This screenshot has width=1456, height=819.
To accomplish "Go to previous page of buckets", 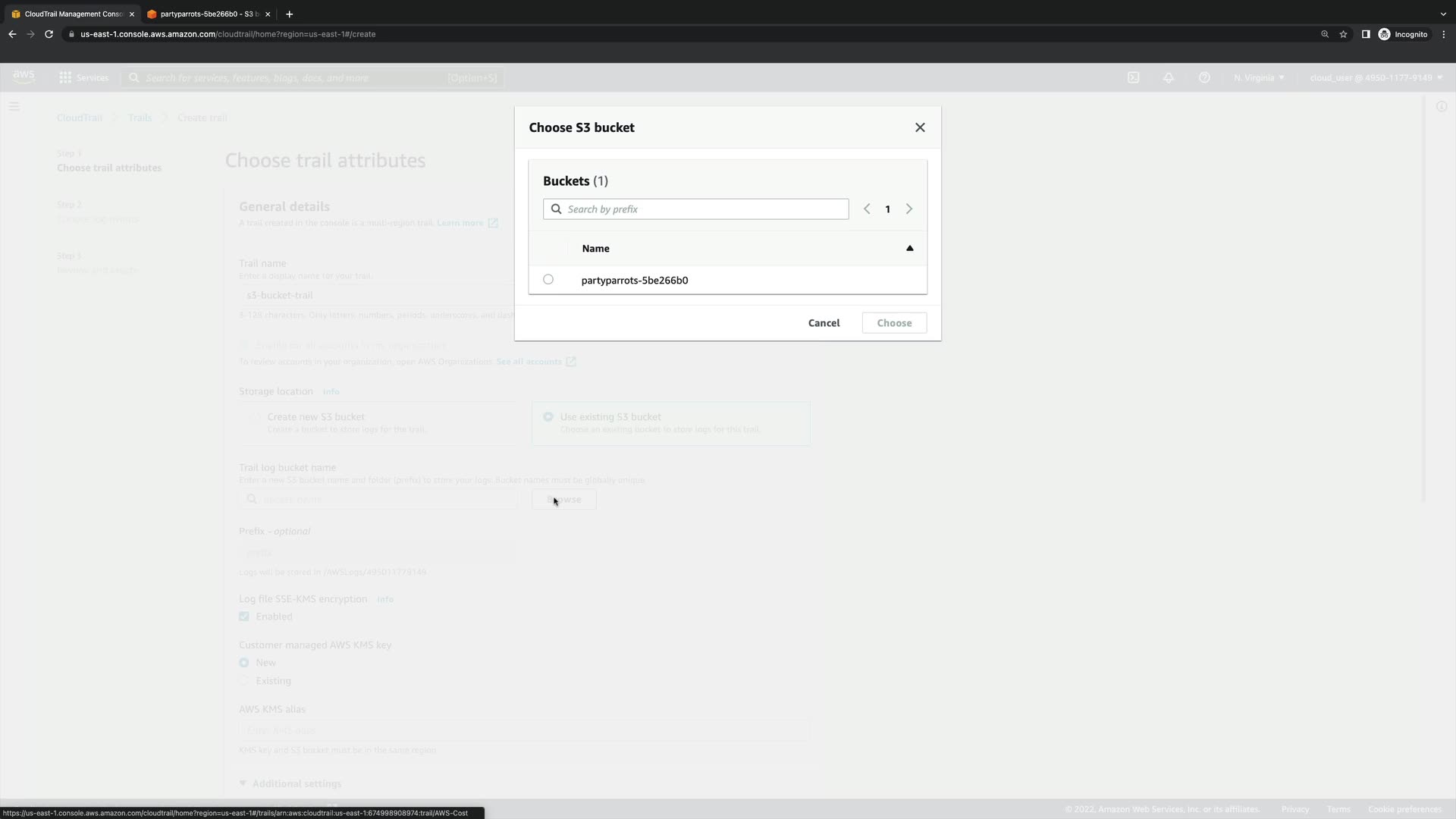I will [867, 209].
